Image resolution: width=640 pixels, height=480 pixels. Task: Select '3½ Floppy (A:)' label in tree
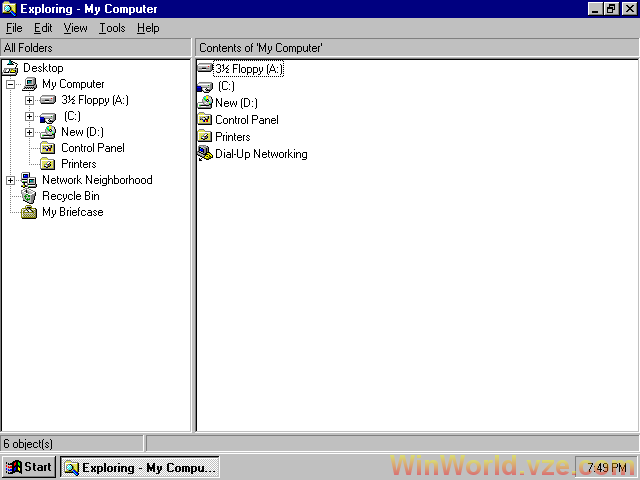[95, 100]
